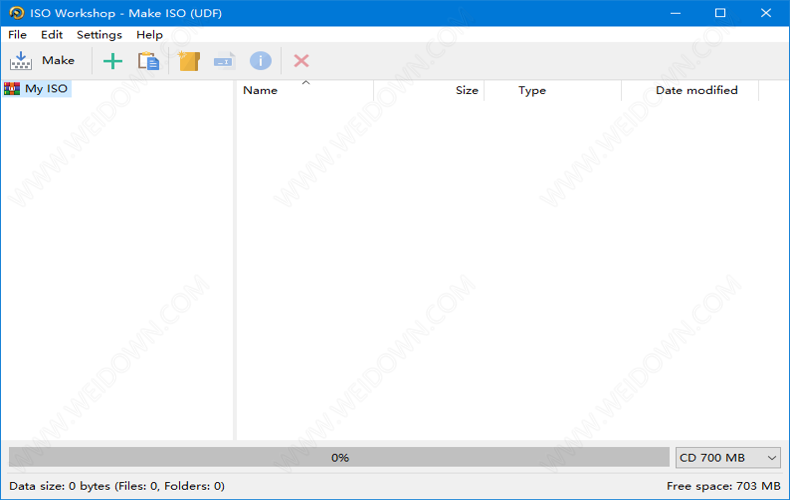
Task: Click the ISO Workshop app icon in the title bar
Action: click(16, 13)
